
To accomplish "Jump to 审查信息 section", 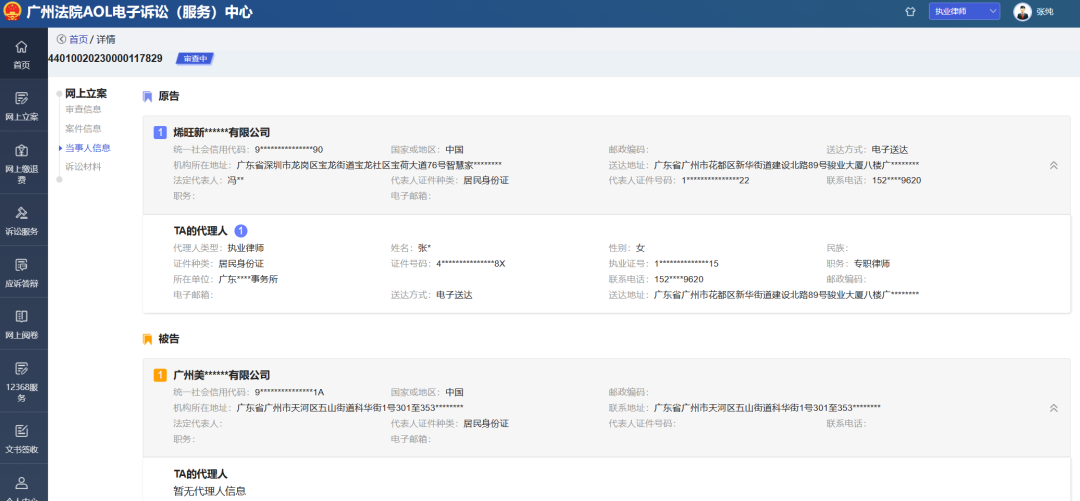I will click(x=83, y=109).
